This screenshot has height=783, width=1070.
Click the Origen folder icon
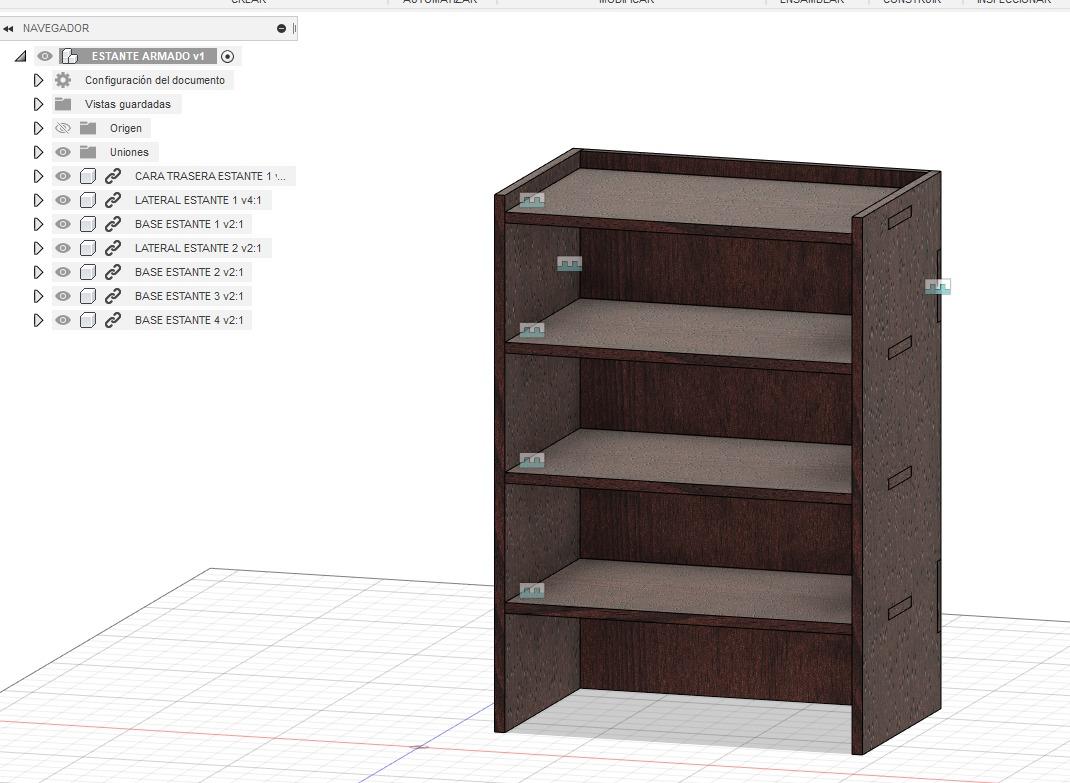click(x=88, y=128)
